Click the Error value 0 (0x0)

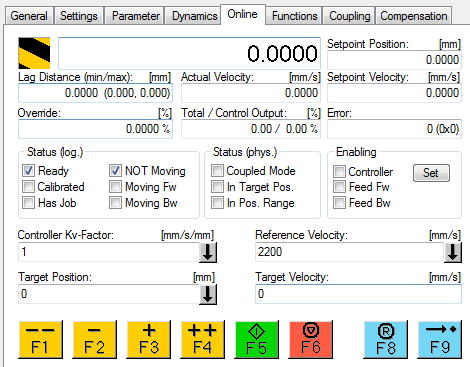tap(394, 129)
